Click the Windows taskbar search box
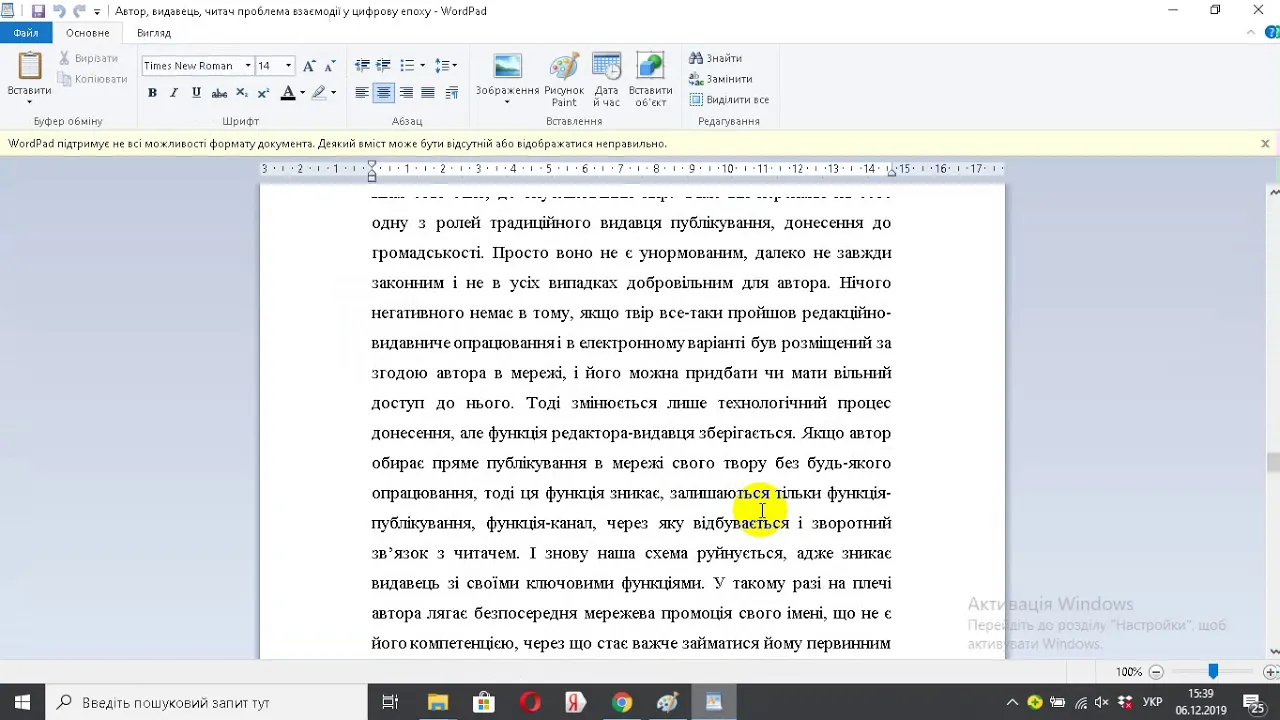1280x720 pixels. [205, 702]
